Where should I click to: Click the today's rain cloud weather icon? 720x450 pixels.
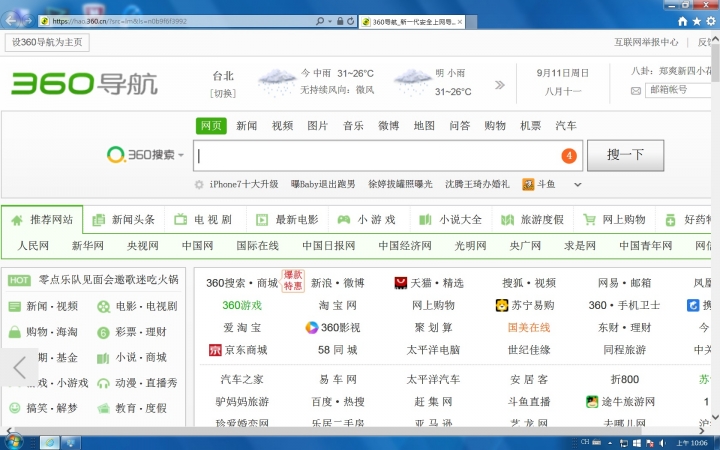[276, 82]
